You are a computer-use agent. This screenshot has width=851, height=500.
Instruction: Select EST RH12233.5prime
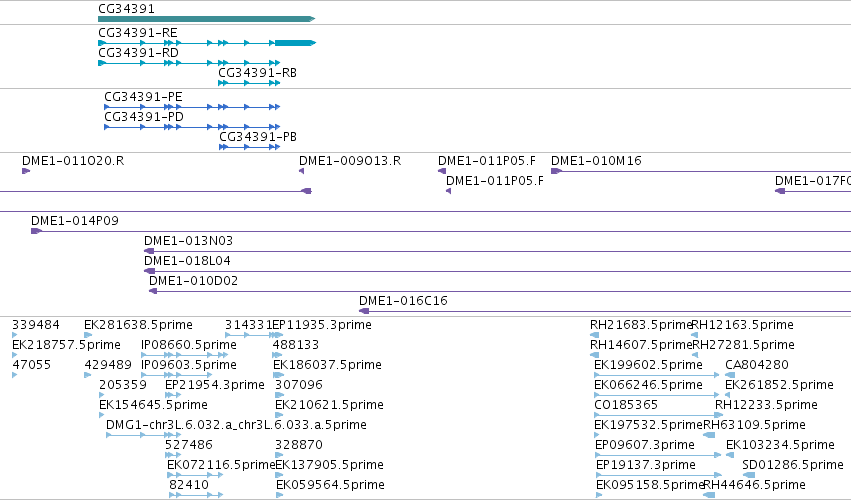[x=766, y=406]
